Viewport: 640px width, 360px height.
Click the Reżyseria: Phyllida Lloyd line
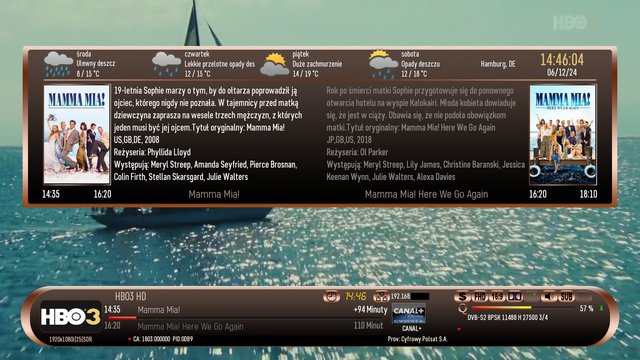click(x=152, y=152)
